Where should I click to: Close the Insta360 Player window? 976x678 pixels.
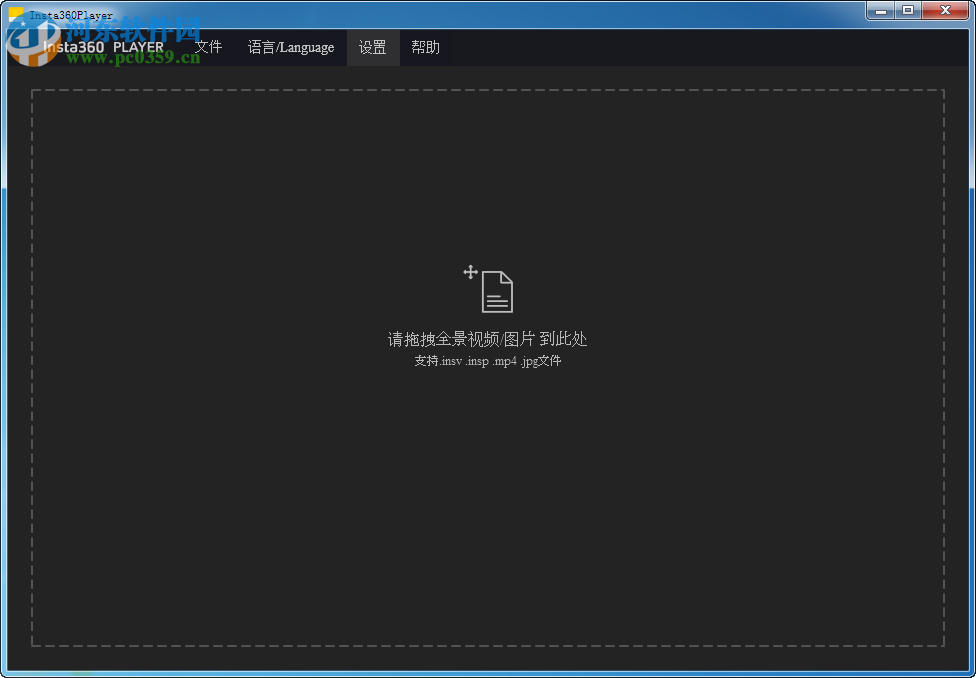pos(944,10)
